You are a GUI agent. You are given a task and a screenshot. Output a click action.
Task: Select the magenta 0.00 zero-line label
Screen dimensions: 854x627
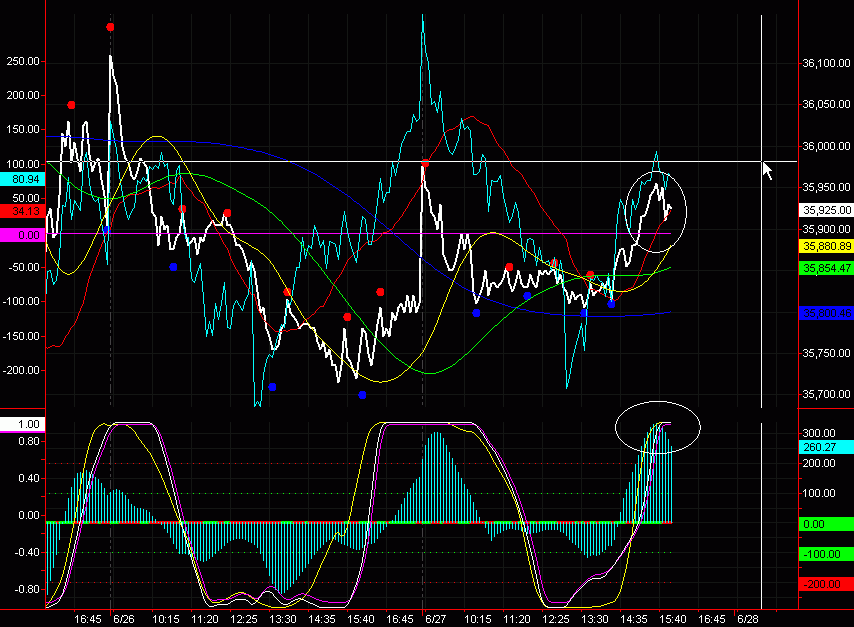(22, 235)
